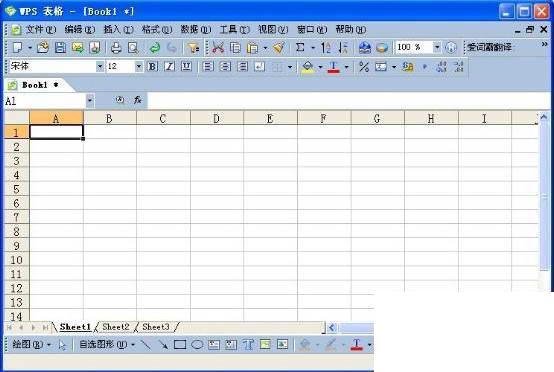
Task: Open the AutoSum dropdown arrow
Action: click(x=313, y=47)
